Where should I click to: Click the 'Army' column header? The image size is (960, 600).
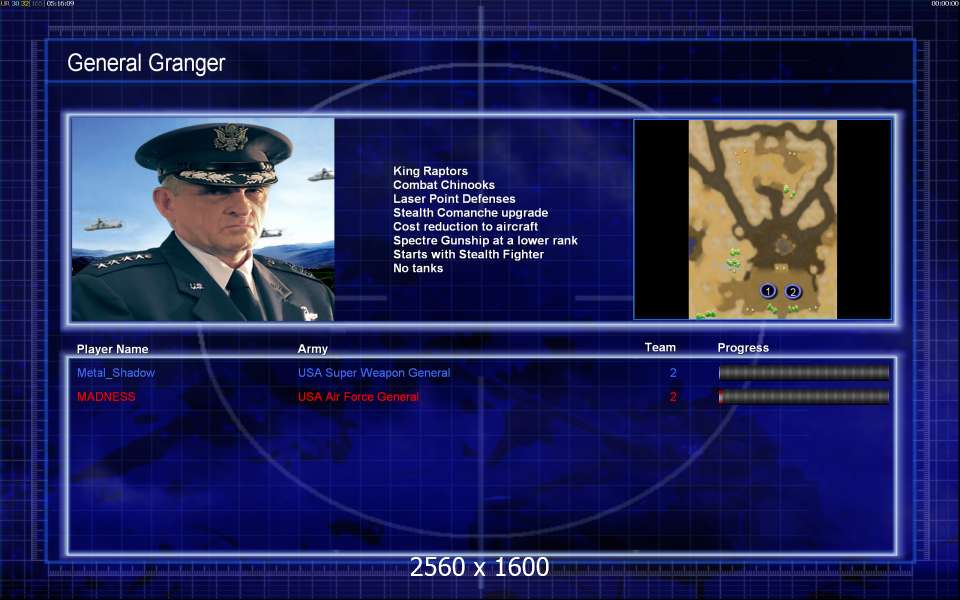(313, 349)
